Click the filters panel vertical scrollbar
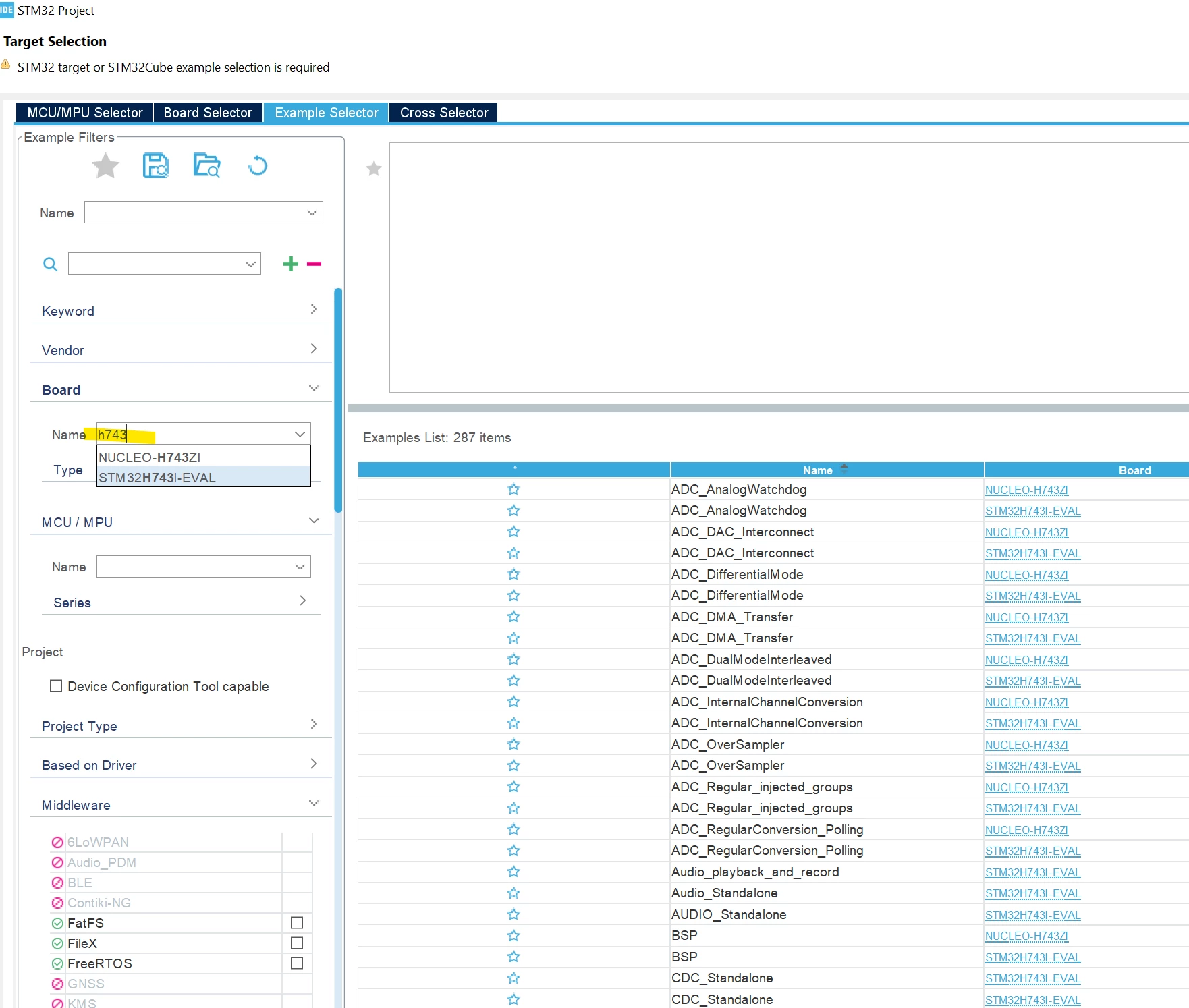 coord(338,399)
